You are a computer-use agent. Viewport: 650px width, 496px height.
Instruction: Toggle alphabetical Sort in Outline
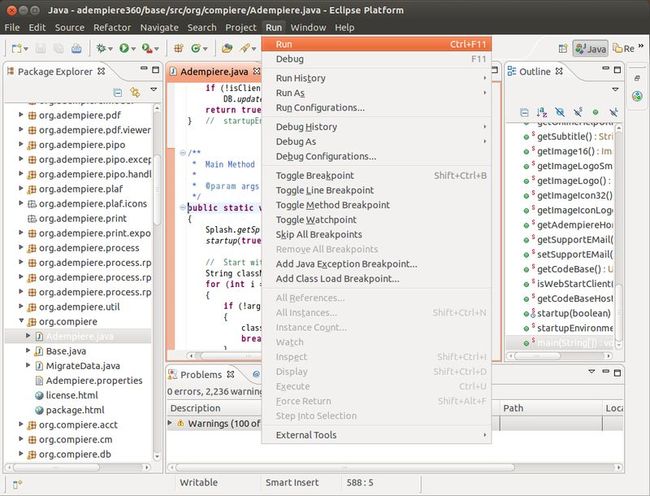[x=541, y=112]
